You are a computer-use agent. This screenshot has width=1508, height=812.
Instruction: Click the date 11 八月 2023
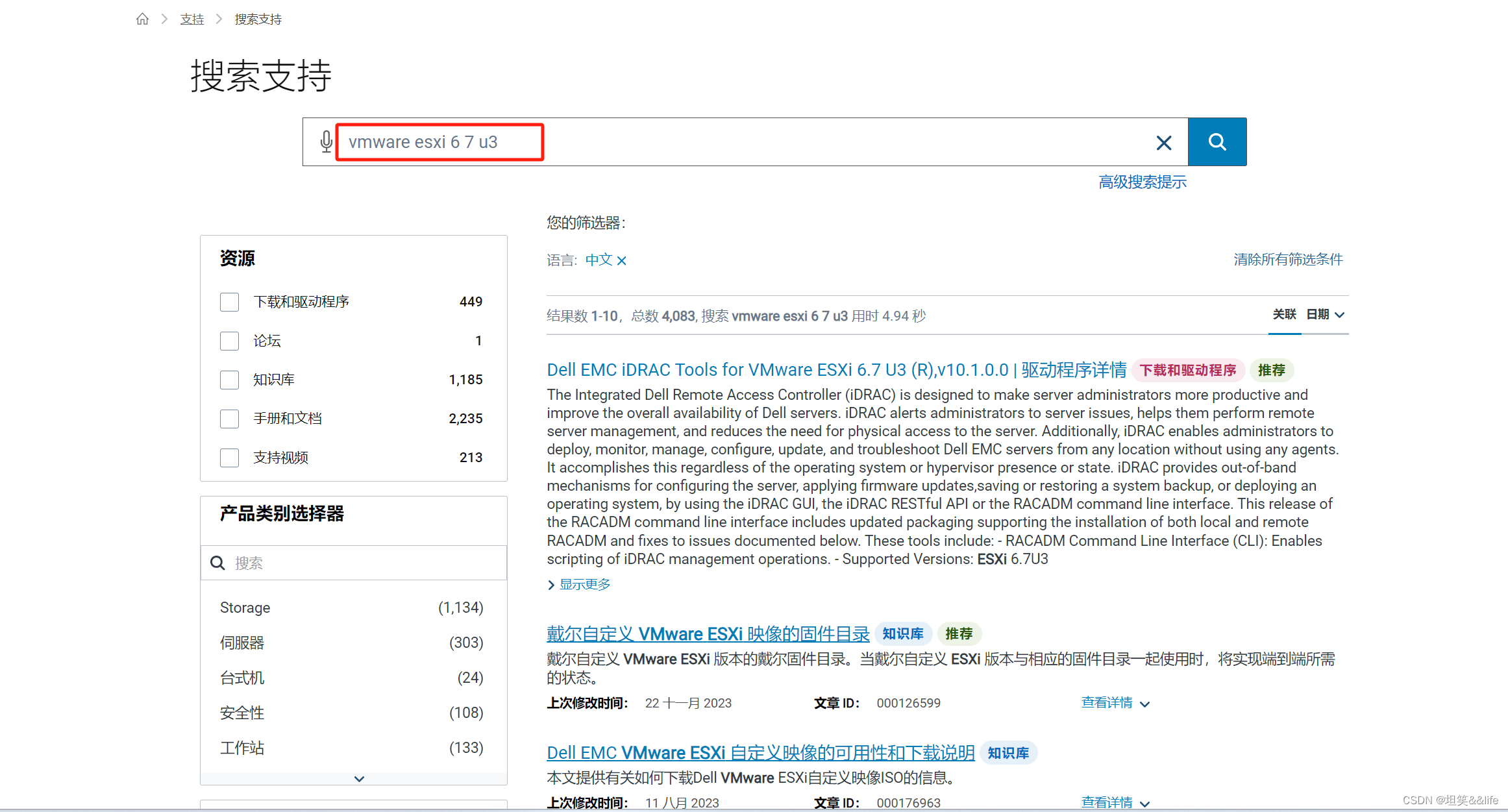tap(682, 803)
